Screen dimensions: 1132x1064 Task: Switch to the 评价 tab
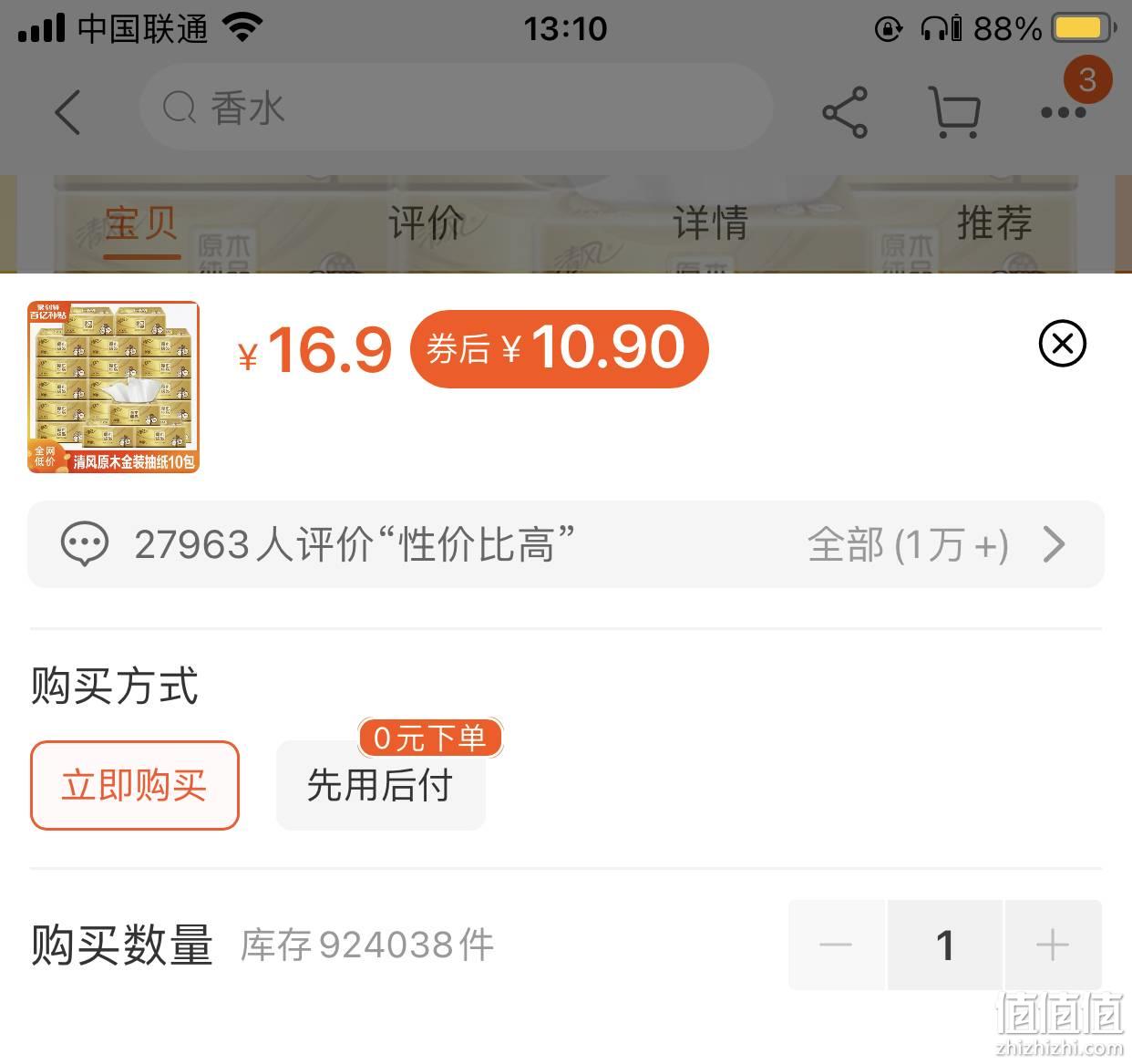[427, 222]
